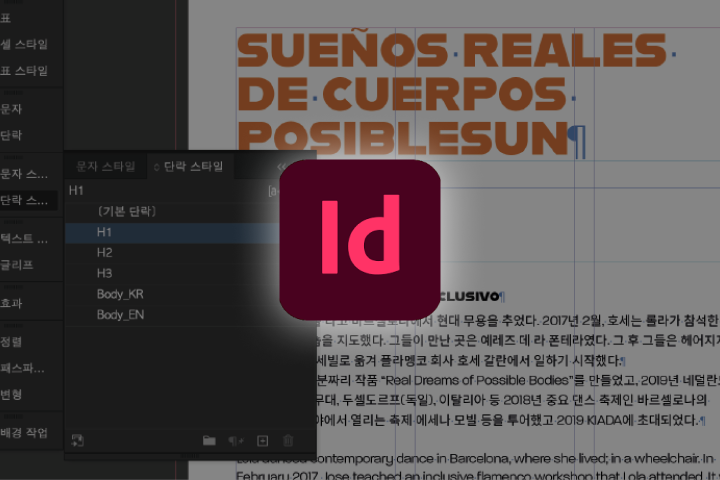720x480 pixels.
Task: Create a new style group with folder icon
Action: click(x=209, y=441)
